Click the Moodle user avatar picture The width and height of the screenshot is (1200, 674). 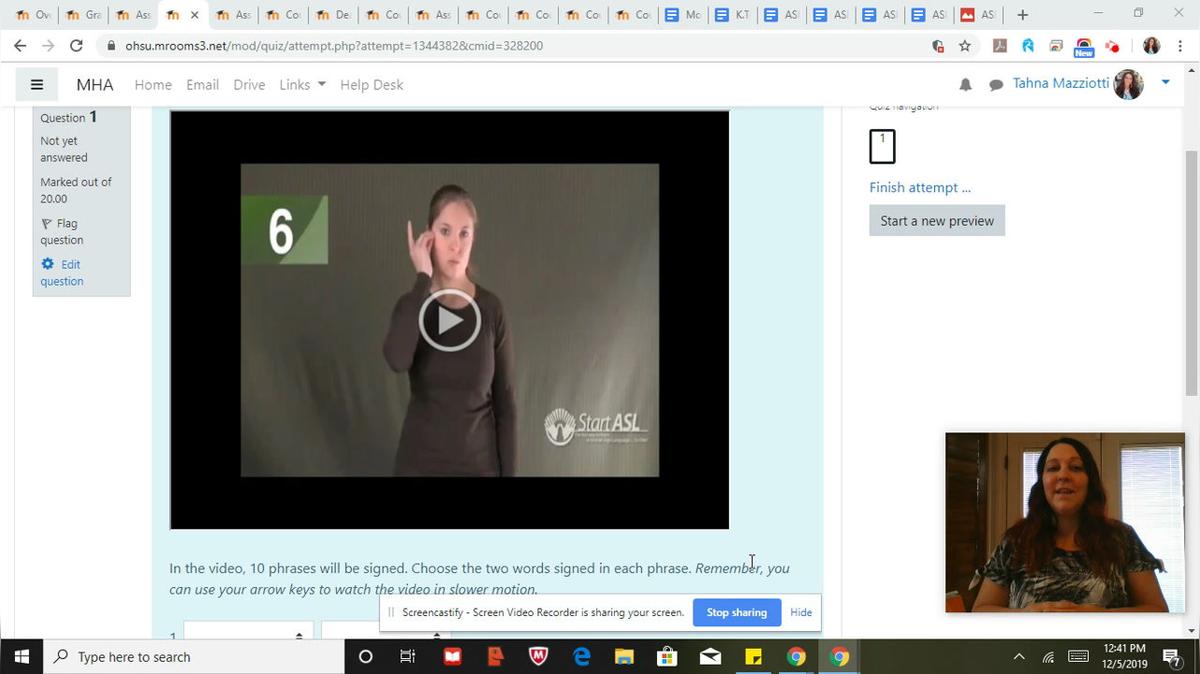(1128, 84)
